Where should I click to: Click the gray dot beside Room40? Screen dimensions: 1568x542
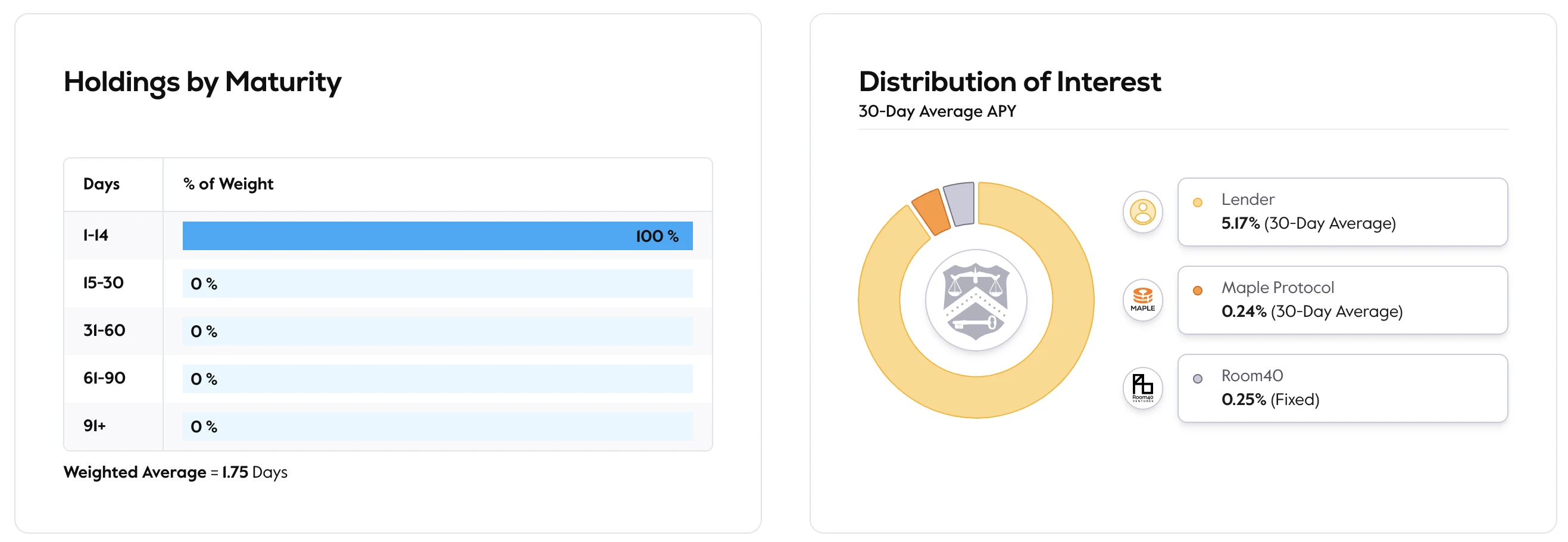[x=1197, y=379]
